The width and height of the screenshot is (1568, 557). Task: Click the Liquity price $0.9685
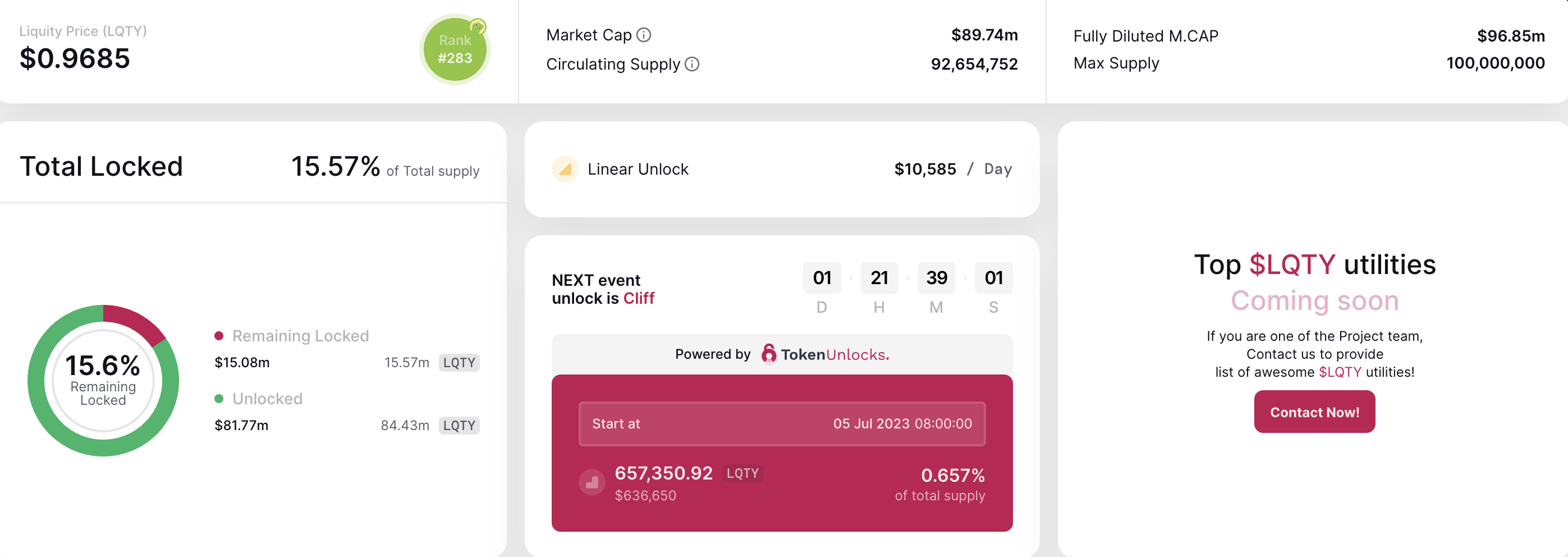[x=75, y=59]
